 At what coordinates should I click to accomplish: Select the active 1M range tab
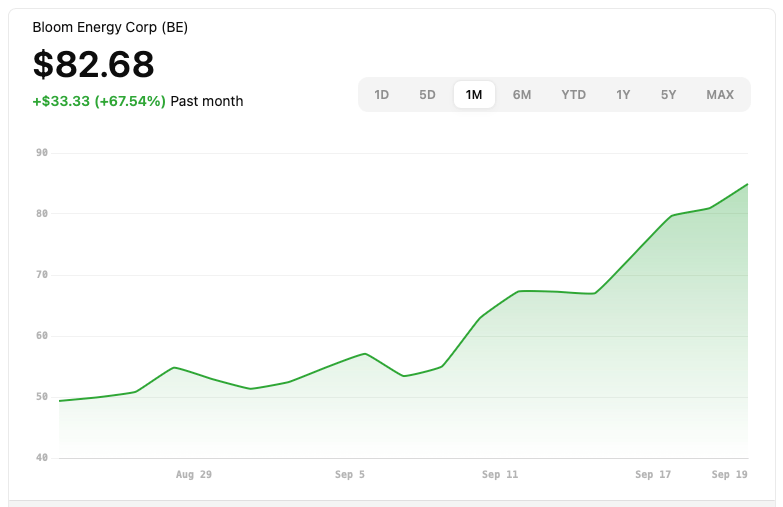click(x=474, y=94)
